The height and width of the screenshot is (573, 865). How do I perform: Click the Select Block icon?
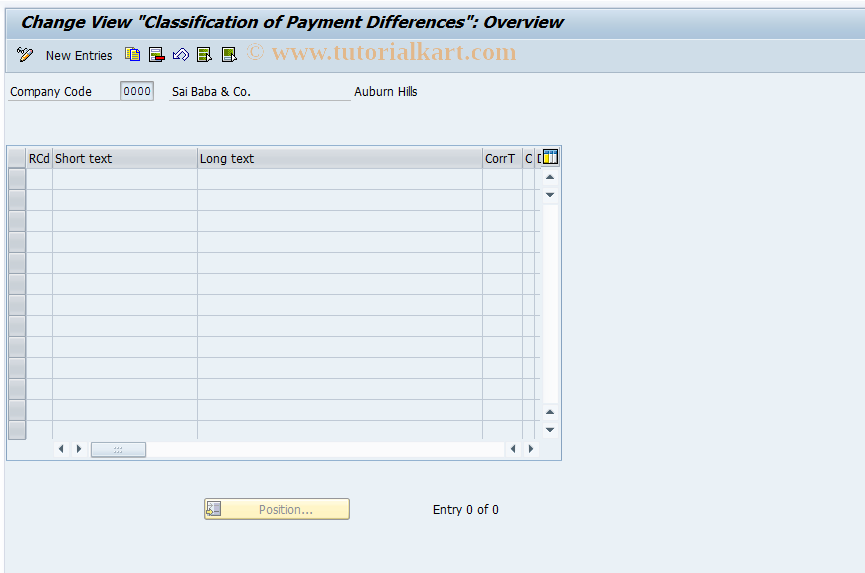[228, 55]
